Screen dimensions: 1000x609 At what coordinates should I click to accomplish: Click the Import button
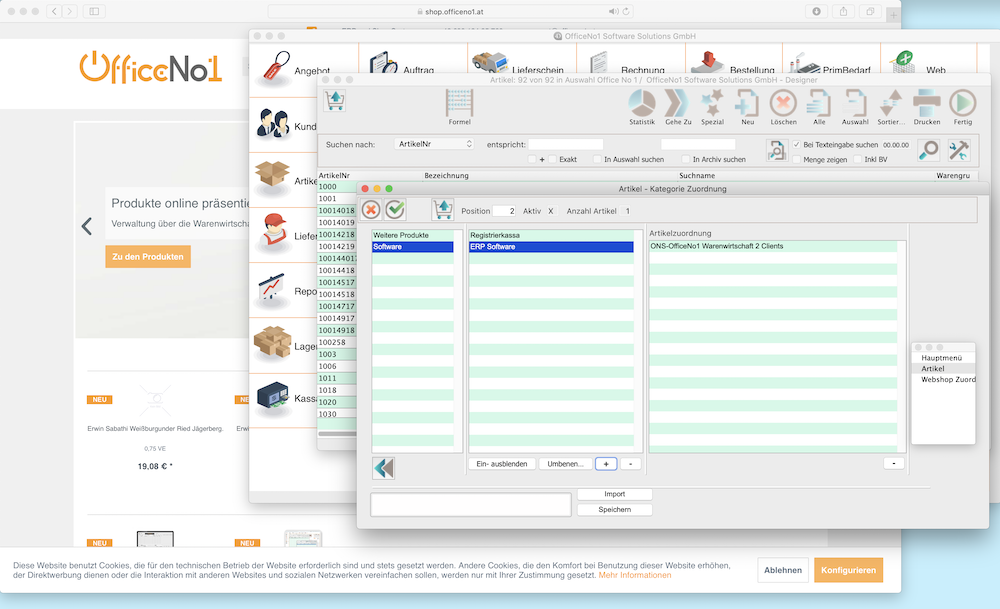coord(615,494)
